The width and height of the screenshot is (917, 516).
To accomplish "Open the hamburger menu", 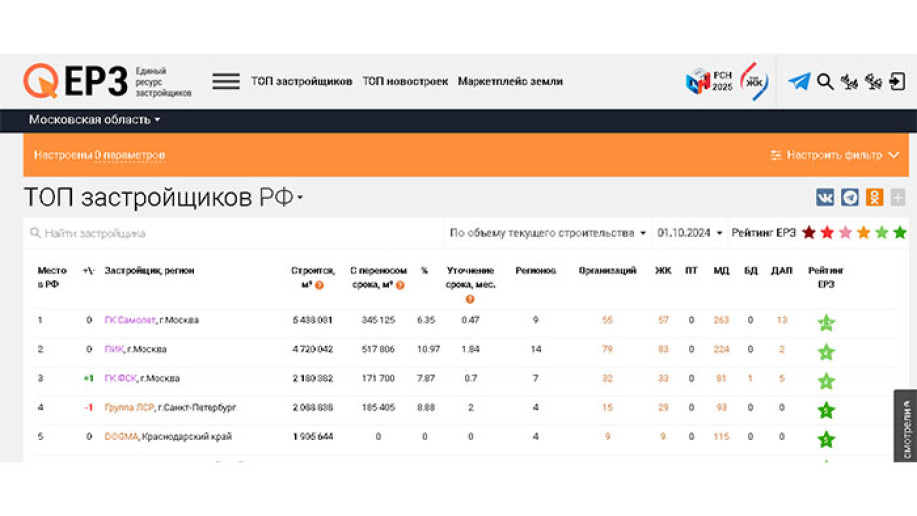I will [226, 81].
